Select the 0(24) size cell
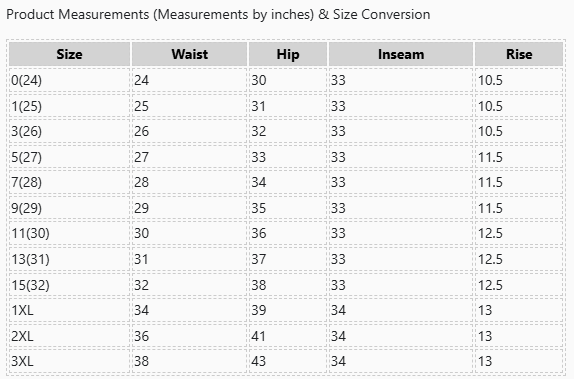The width and height of the screenshot is (574, 379). (70, 80)
